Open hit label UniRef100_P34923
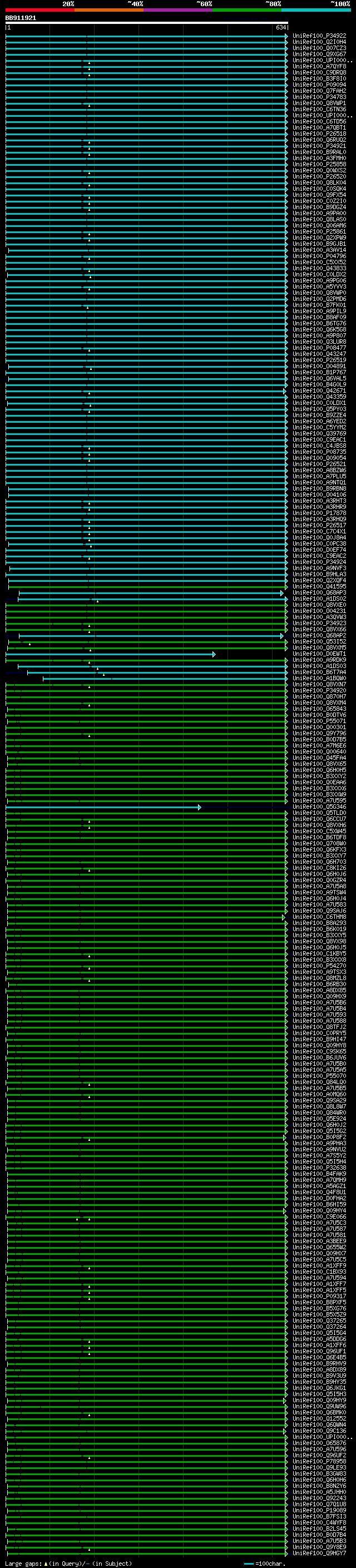The height and width of the screenshot is (1568, 356). coord(319,623)
